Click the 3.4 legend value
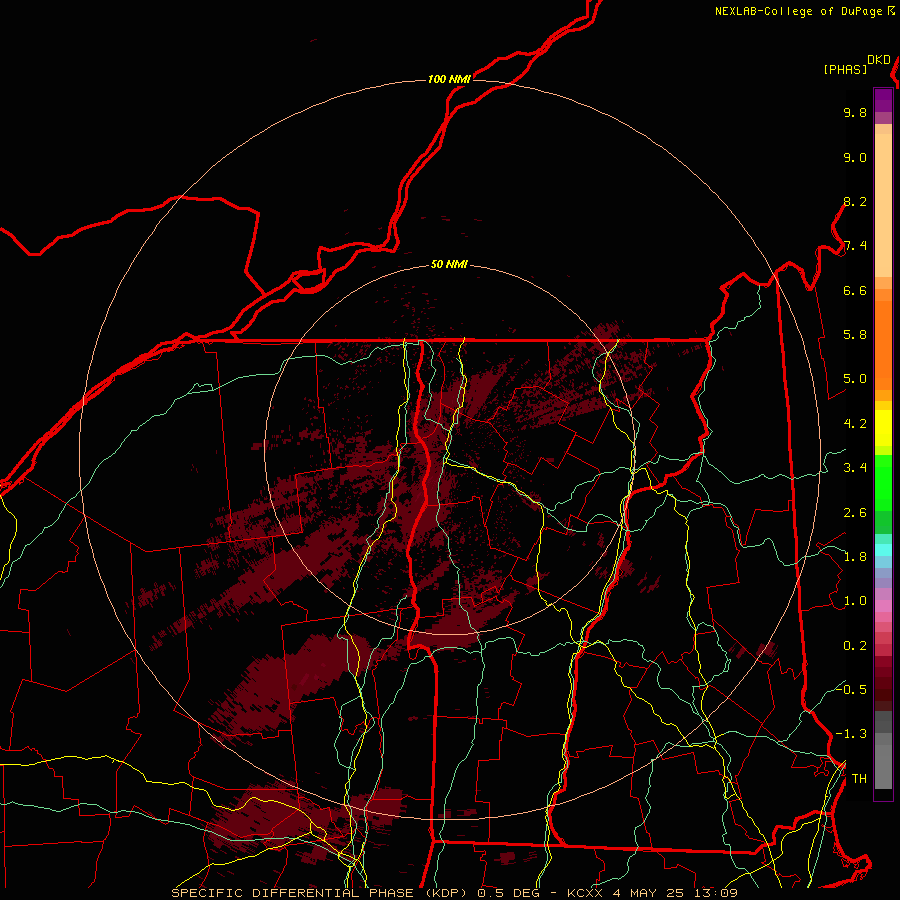 [855, 468]
